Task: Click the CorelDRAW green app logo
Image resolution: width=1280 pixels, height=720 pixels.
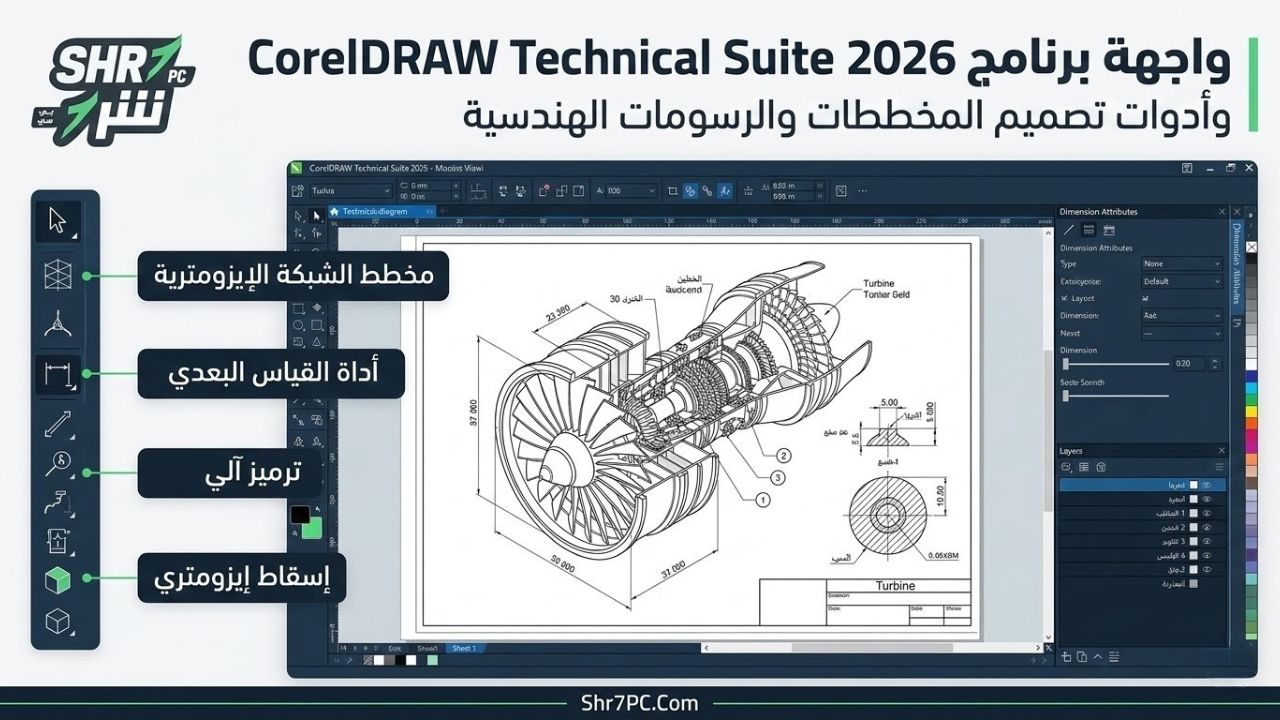Action: click(x=296, y=168)
